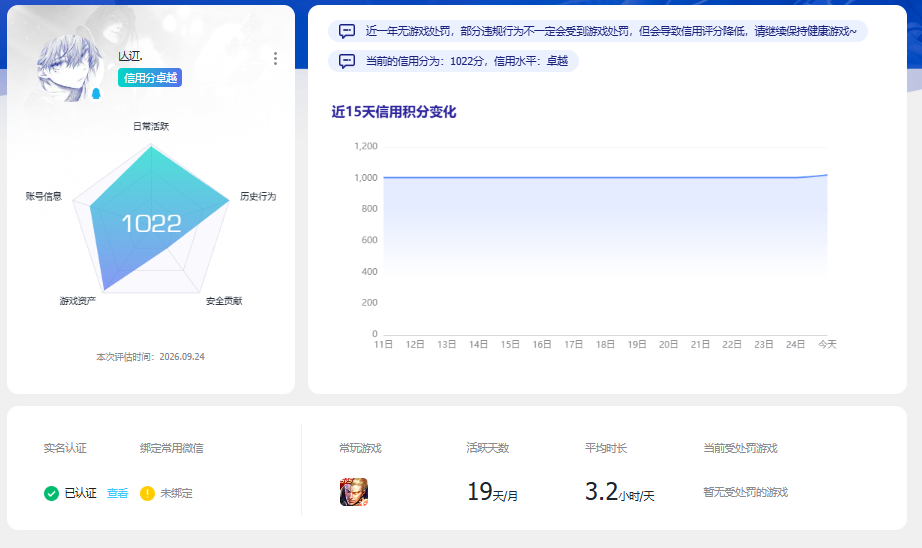Click the 实名认证 label

click(65, 448)
